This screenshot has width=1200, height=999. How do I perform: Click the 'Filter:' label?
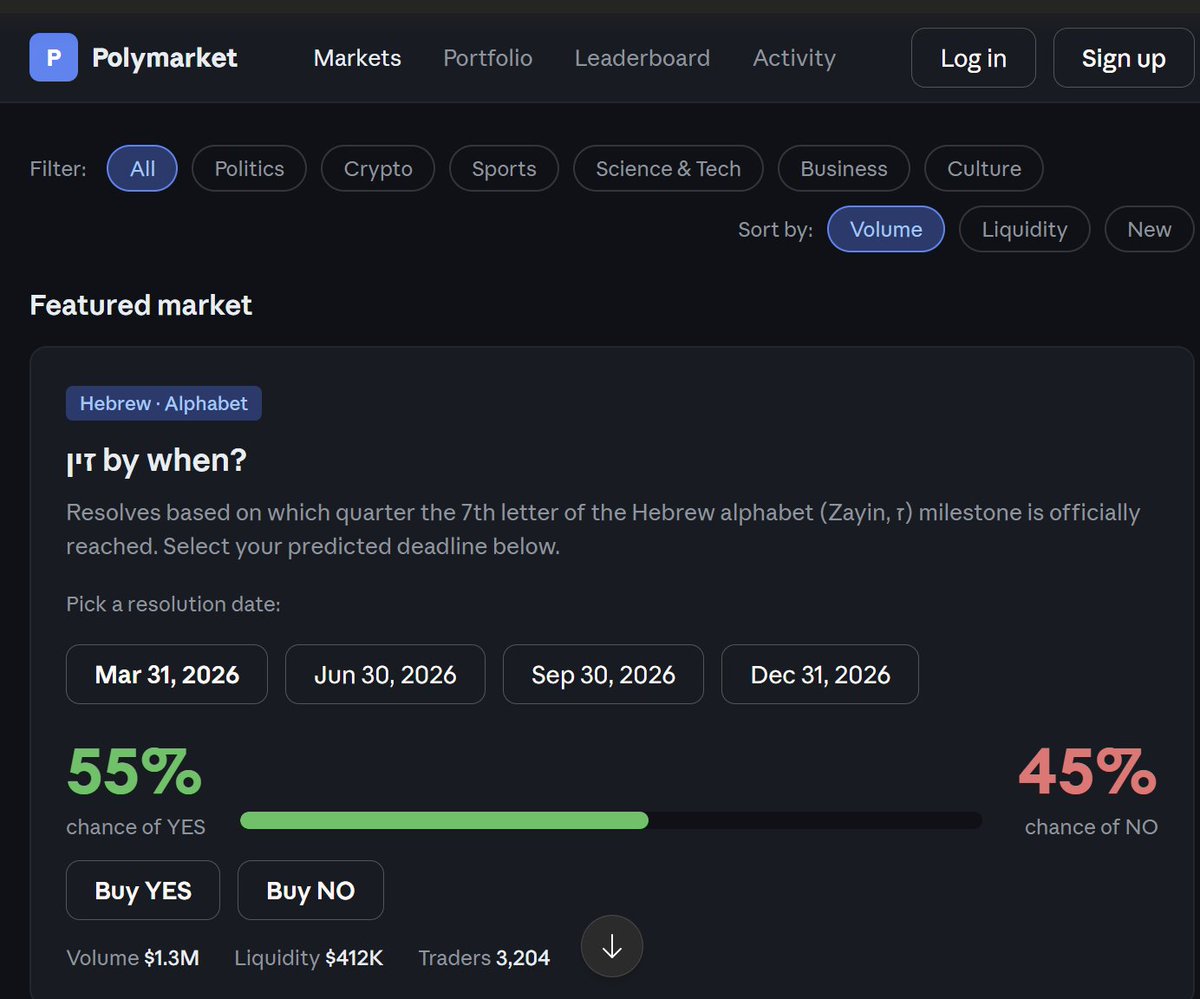[58, 169]
